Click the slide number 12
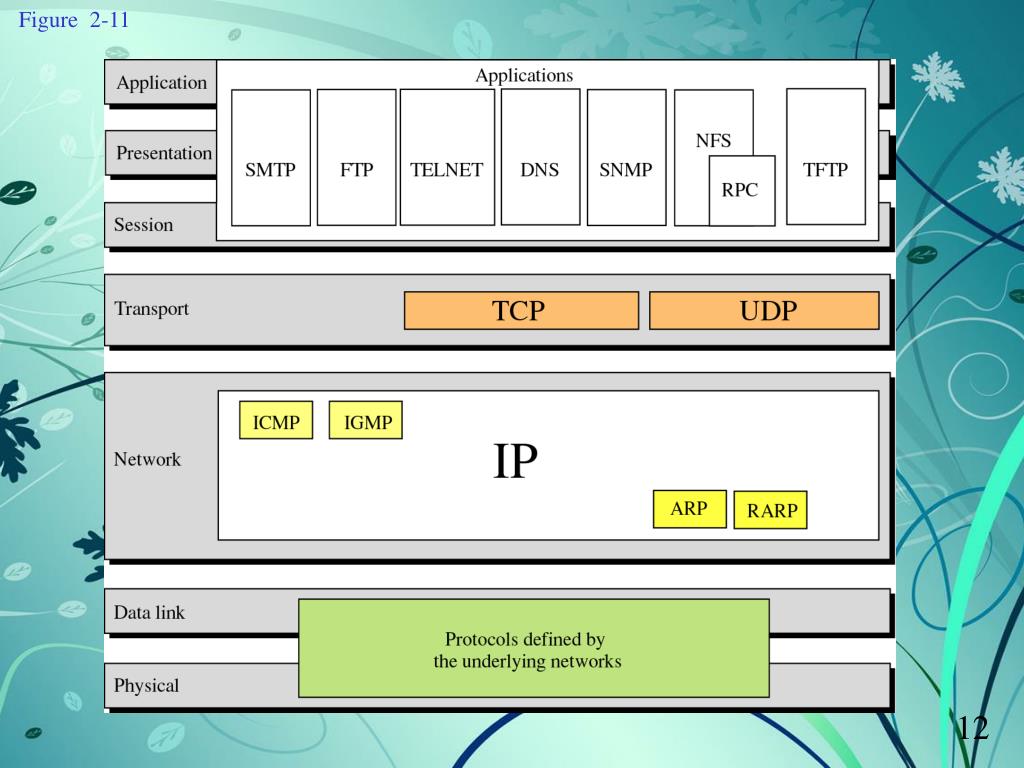The image size is (1024, 768). [x=973, y=728]
